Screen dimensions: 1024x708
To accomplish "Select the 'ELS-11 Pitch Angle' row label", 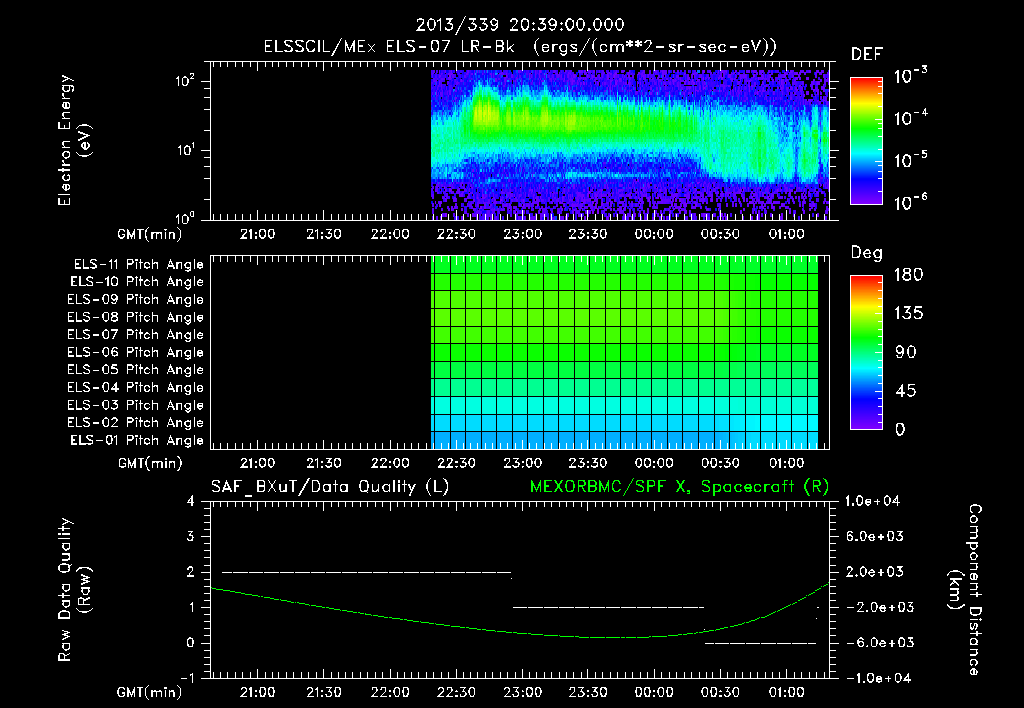I will (x=138, y=265).
